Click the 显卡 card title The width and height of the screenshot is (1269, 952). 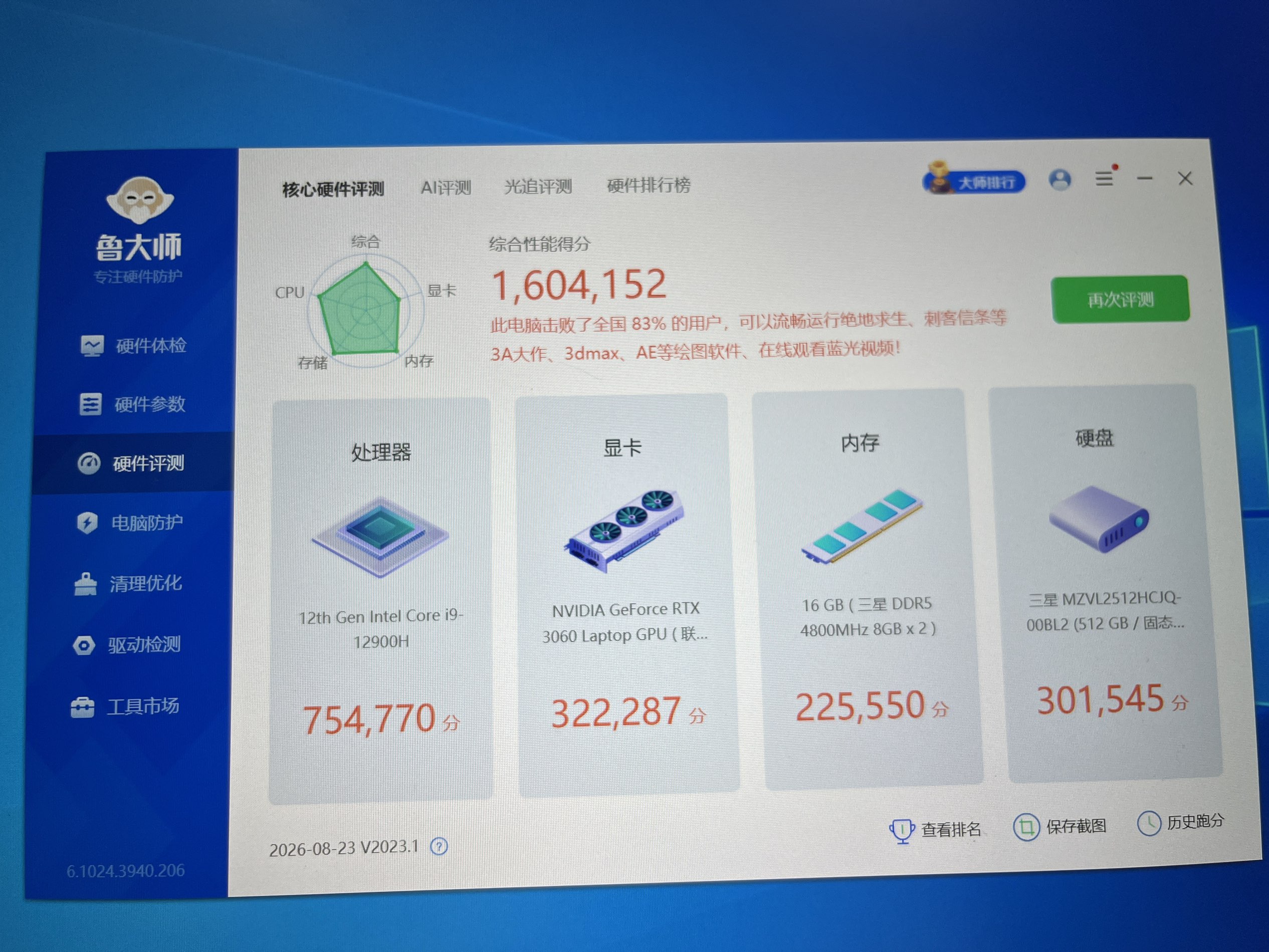click(x=622, y=448)
